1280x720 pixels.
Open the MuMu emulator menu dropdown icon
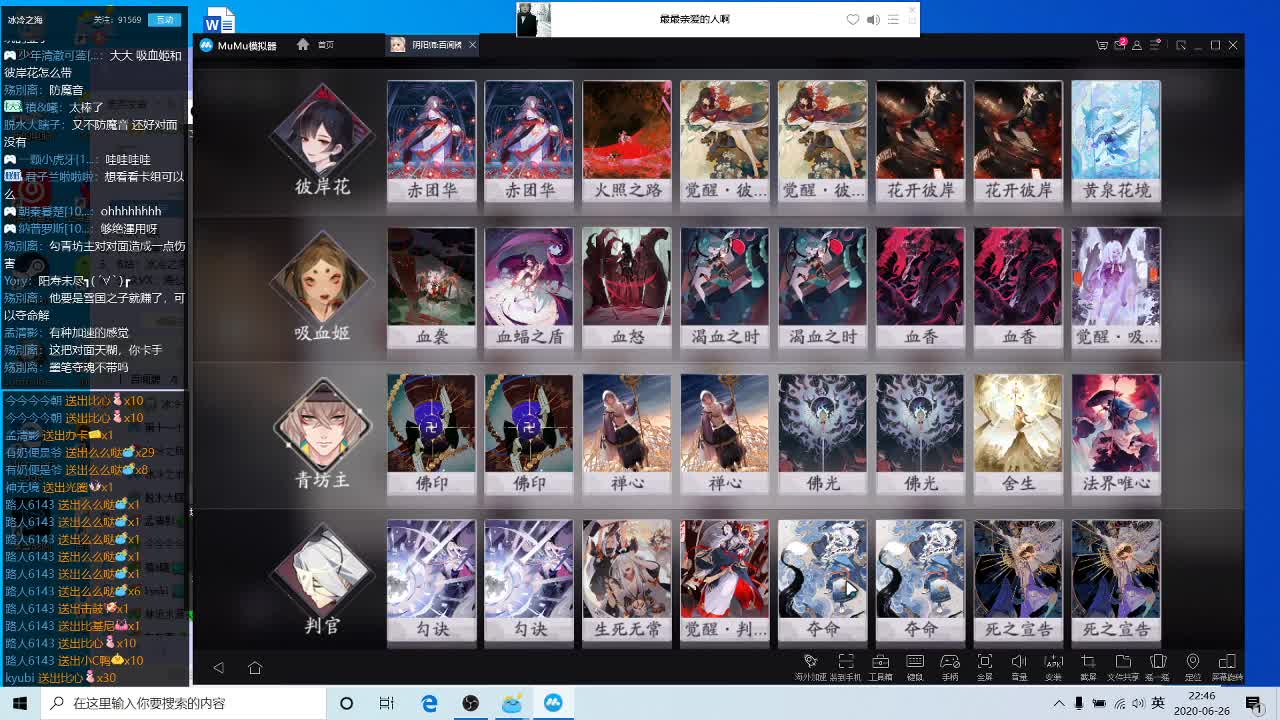click(1155, 45)
